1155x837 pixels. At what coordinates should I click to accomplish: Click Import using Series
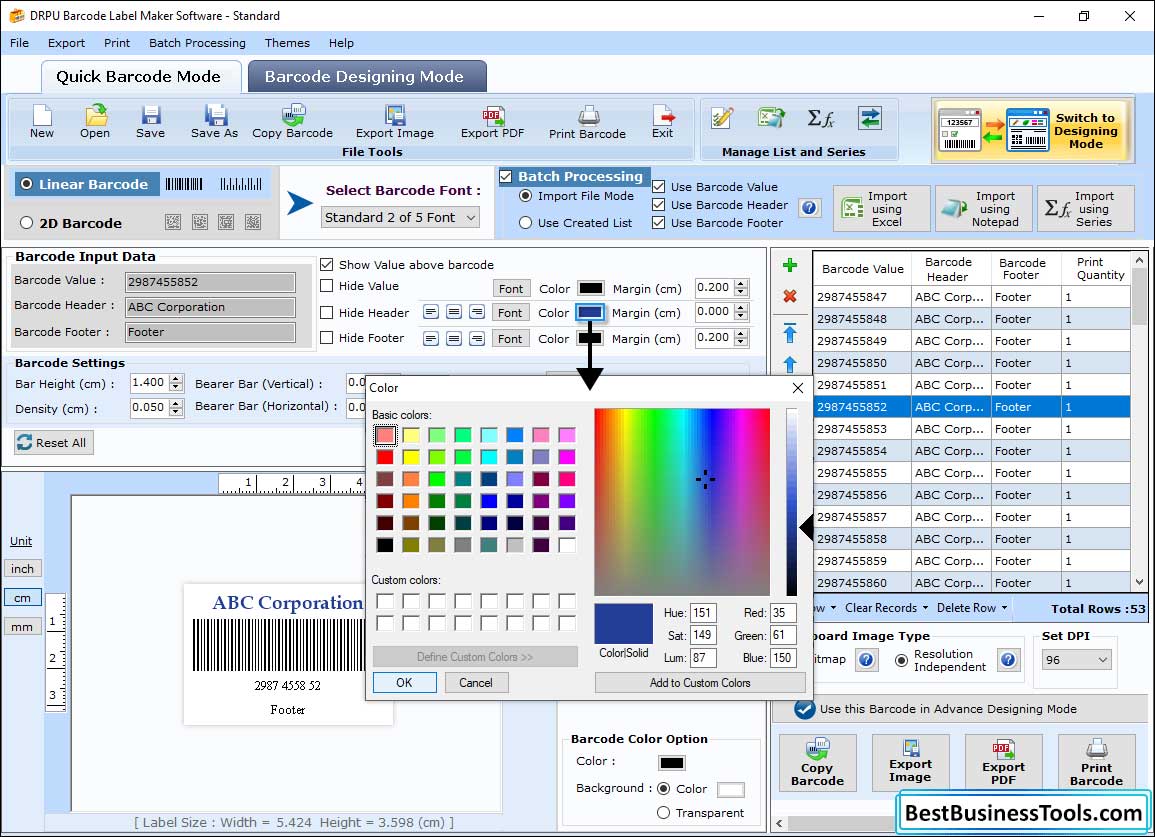(x=1086, y=209)
